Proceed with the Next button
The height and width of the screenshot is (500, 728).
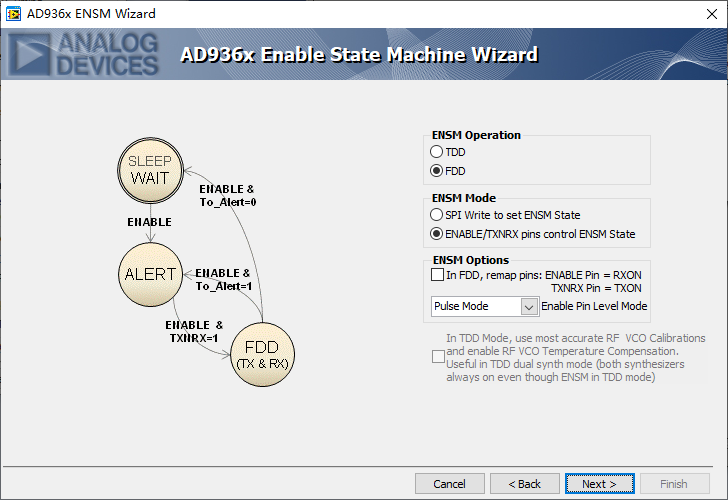(599, 484)
